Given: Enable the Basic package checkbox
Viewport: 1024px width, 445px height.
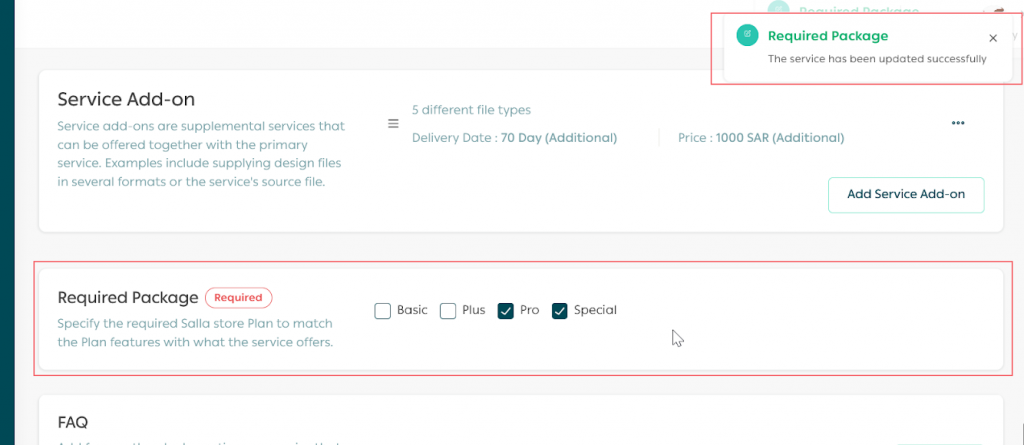Looking at the screenshot, I should pyautogui.click(x=383, y=311).
